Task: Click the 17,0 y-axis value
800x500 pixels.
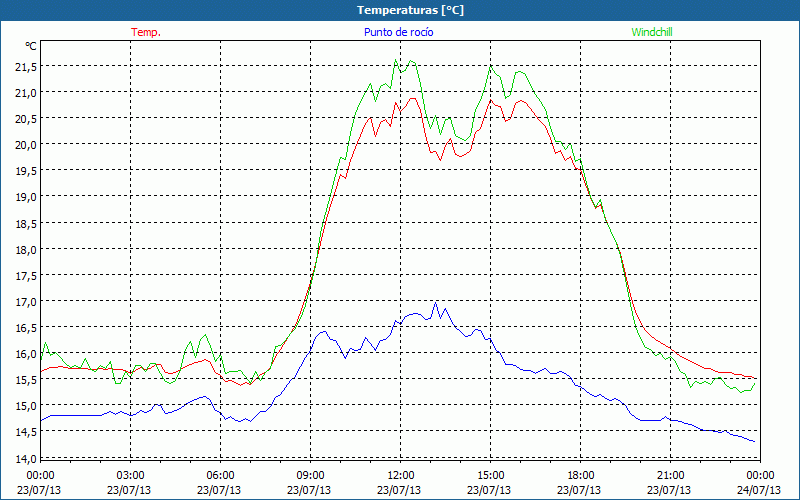Action: [27, 302]
